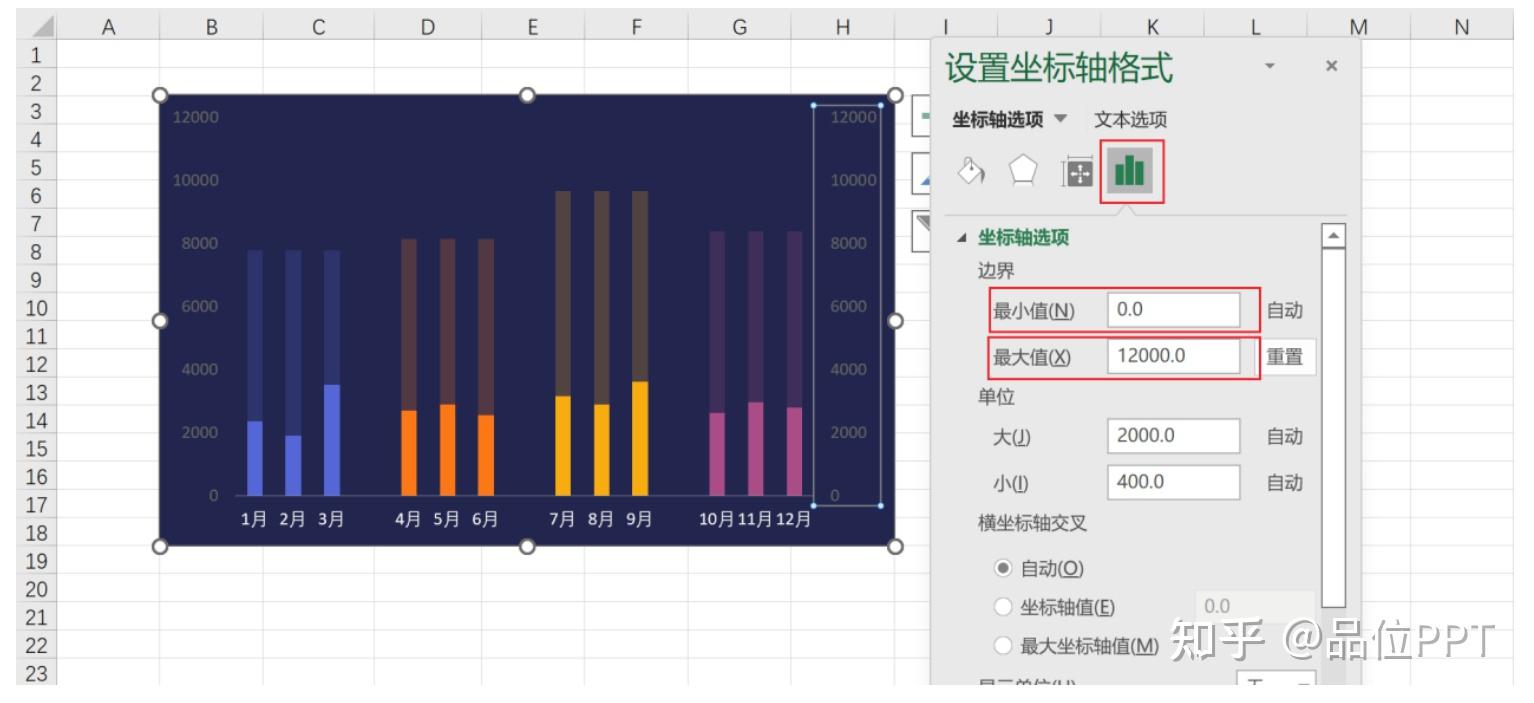Select the highlighted Axis Options chart icon
The height and width of the screenshot is (703, 1534).
(1130, 170)
